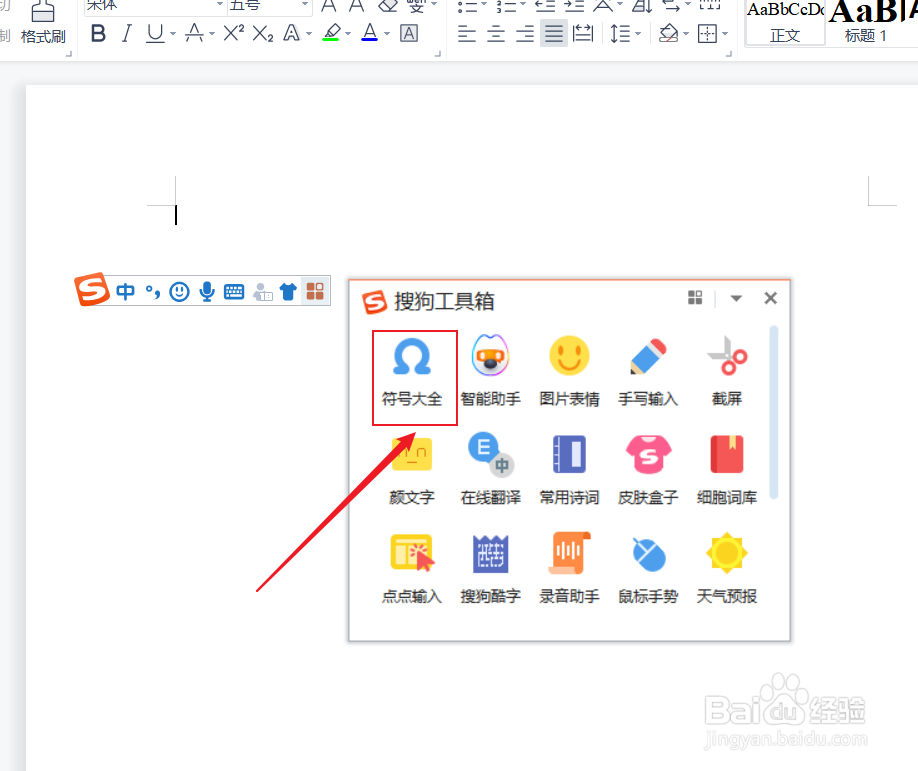This screenshot has width=918, height=771.
Task: Click the borders grid icon
Action: pos(707,34)
